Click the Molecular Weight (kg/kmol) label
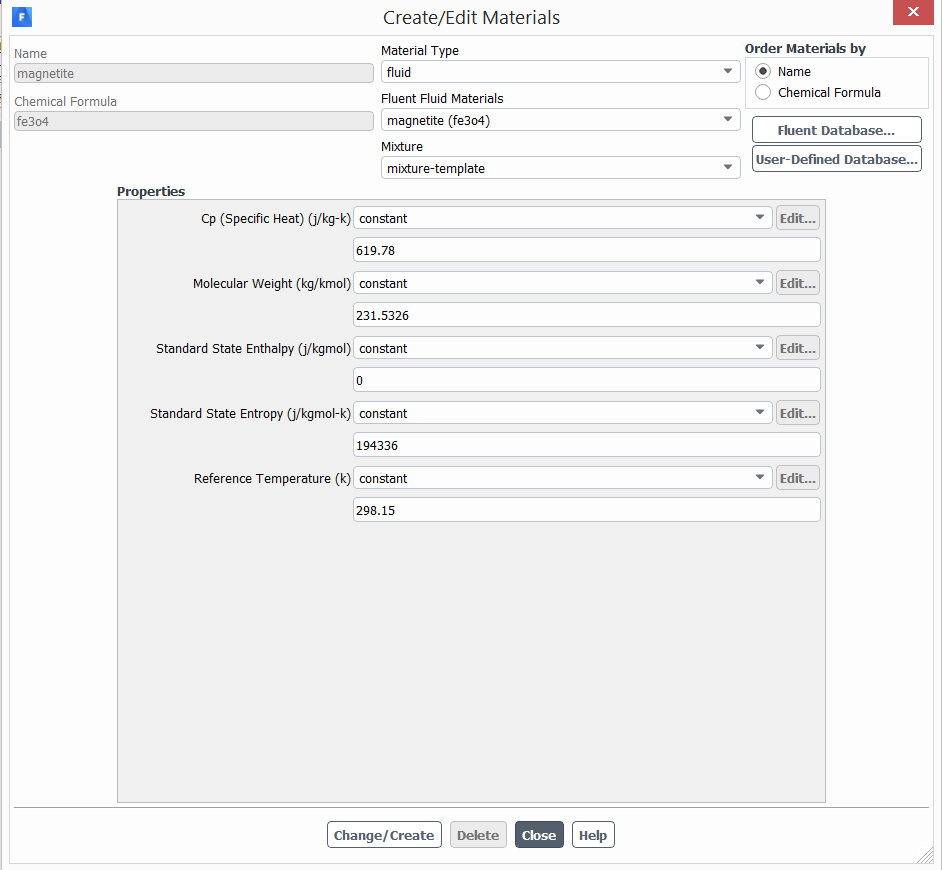 (x=272, y=284)
